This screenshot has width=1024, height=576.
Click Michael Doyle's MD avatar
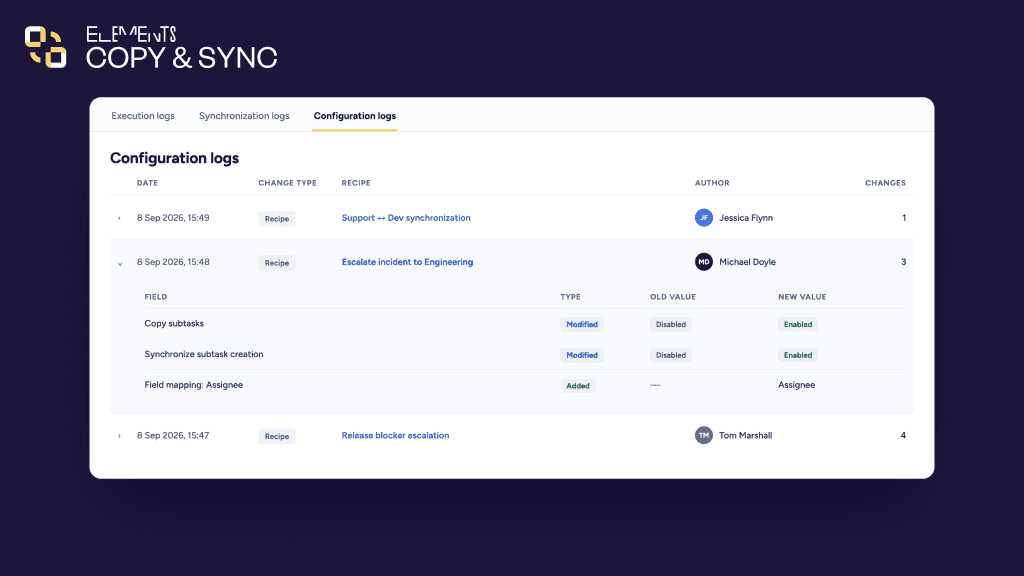(x=703, y=262)
